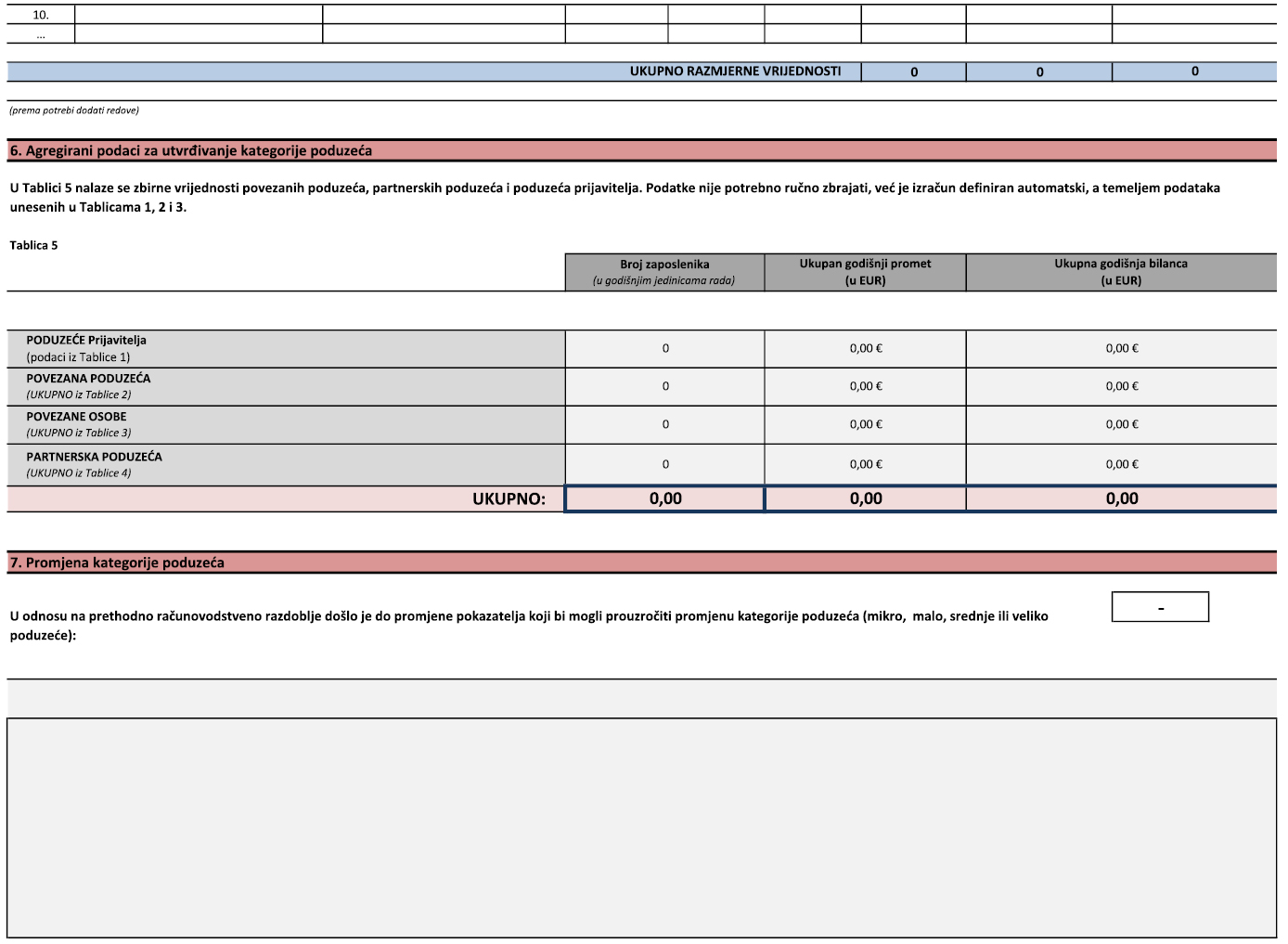The height and width of the screenshot is (944, 1288).
Task: Select employee count cell for PODUZEĆE Prijavitelja
Action: [664, 349]
